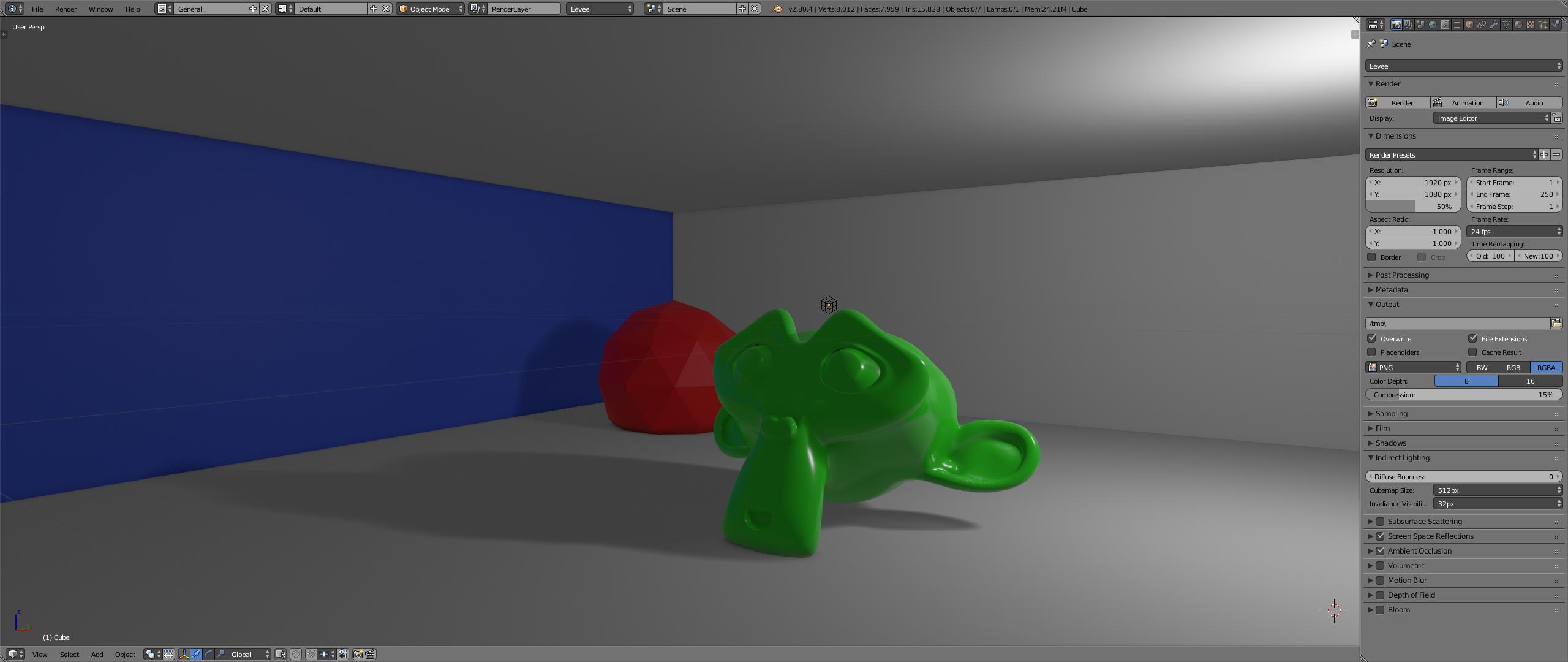Disable the Screen Space Reflections checkbox
The image size is (1568, 662).
click(x=1381, y=536)
